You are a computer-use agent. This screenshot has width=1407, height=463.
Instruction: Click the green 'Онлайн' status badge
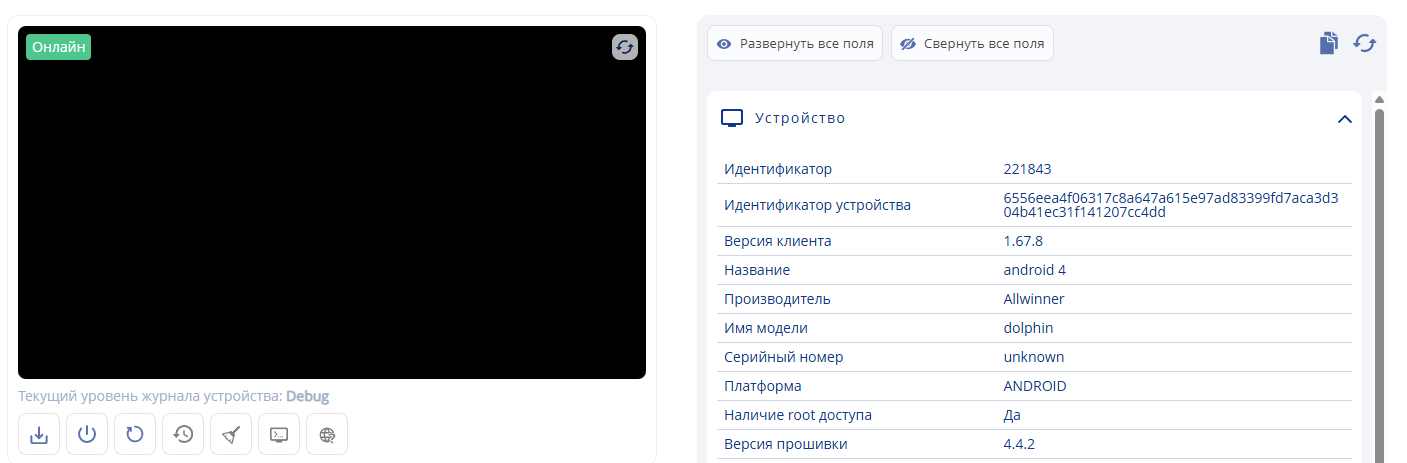[x=59, y=47]
